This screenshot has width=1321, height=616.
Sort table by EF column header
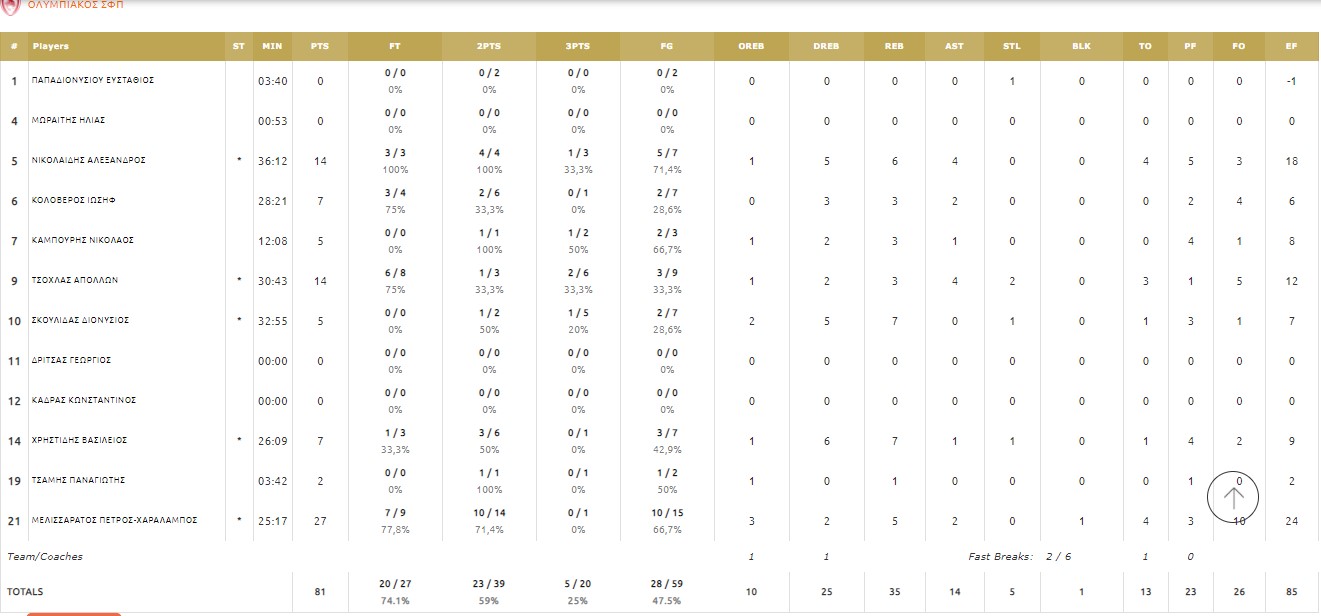[1292, 47]
